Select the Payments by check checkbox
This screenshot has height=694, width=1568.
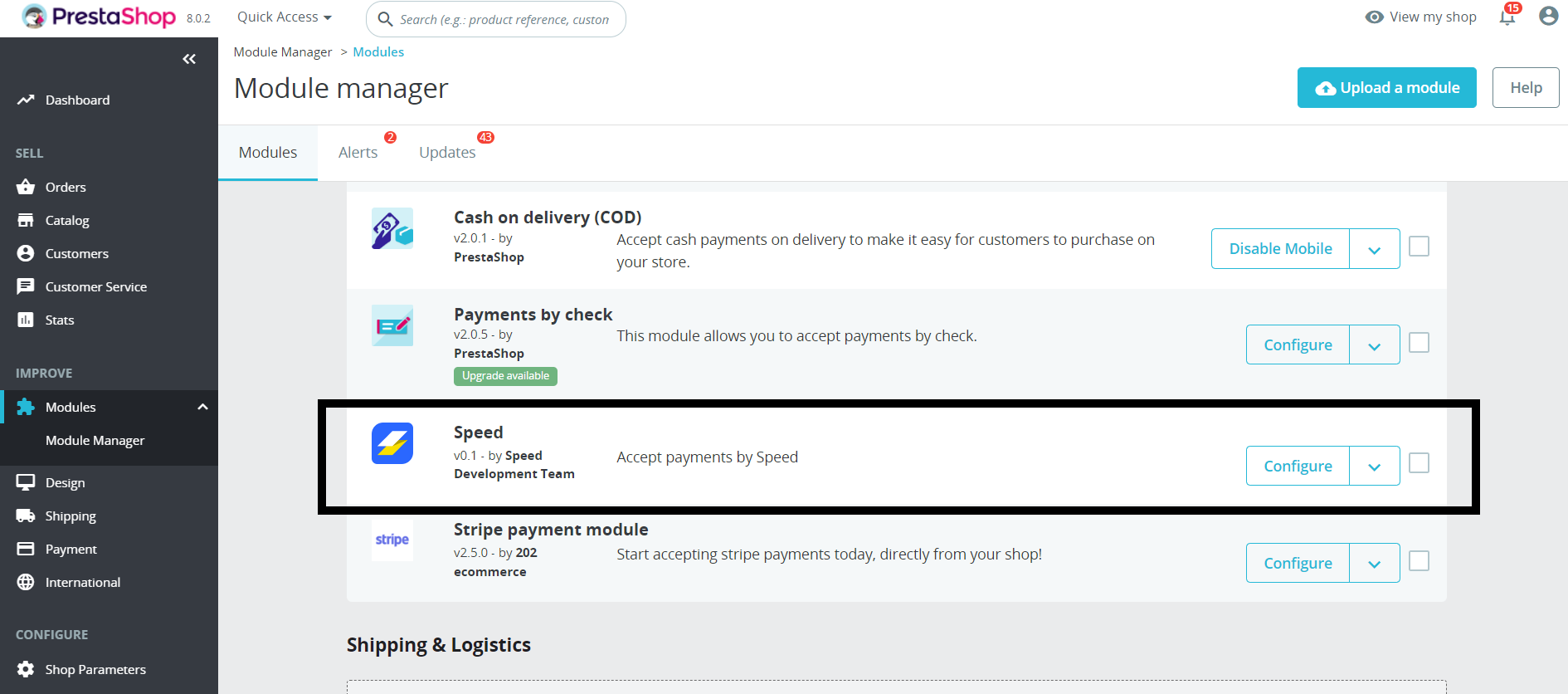coord(1419,343)
